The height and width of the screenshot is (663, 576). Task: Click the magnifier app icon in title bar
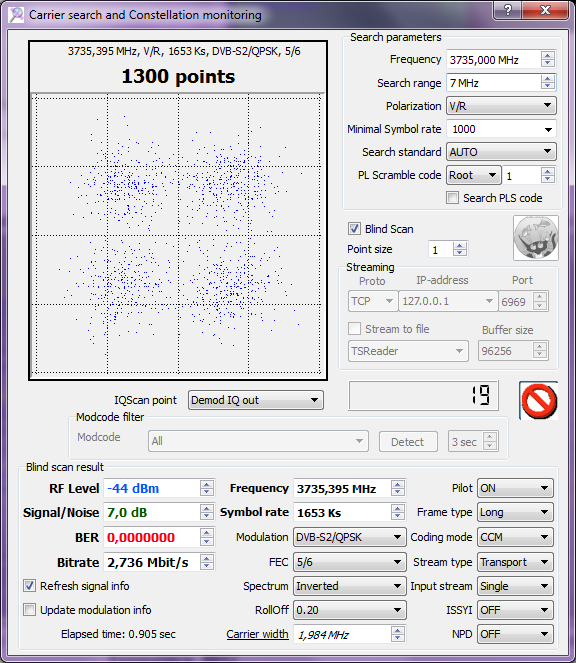pos(16,15)
